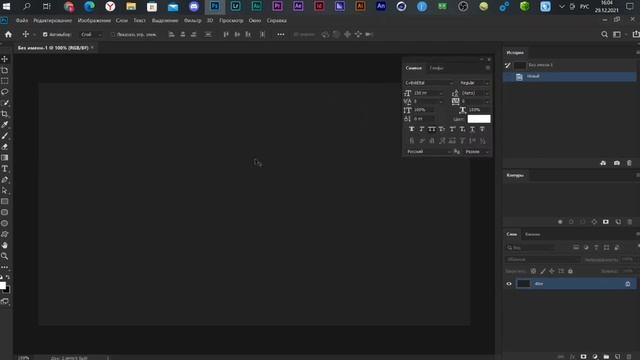Select the Rectangular Marquee tool
Viewport: 640px width, 360px height.
[5, 81]
